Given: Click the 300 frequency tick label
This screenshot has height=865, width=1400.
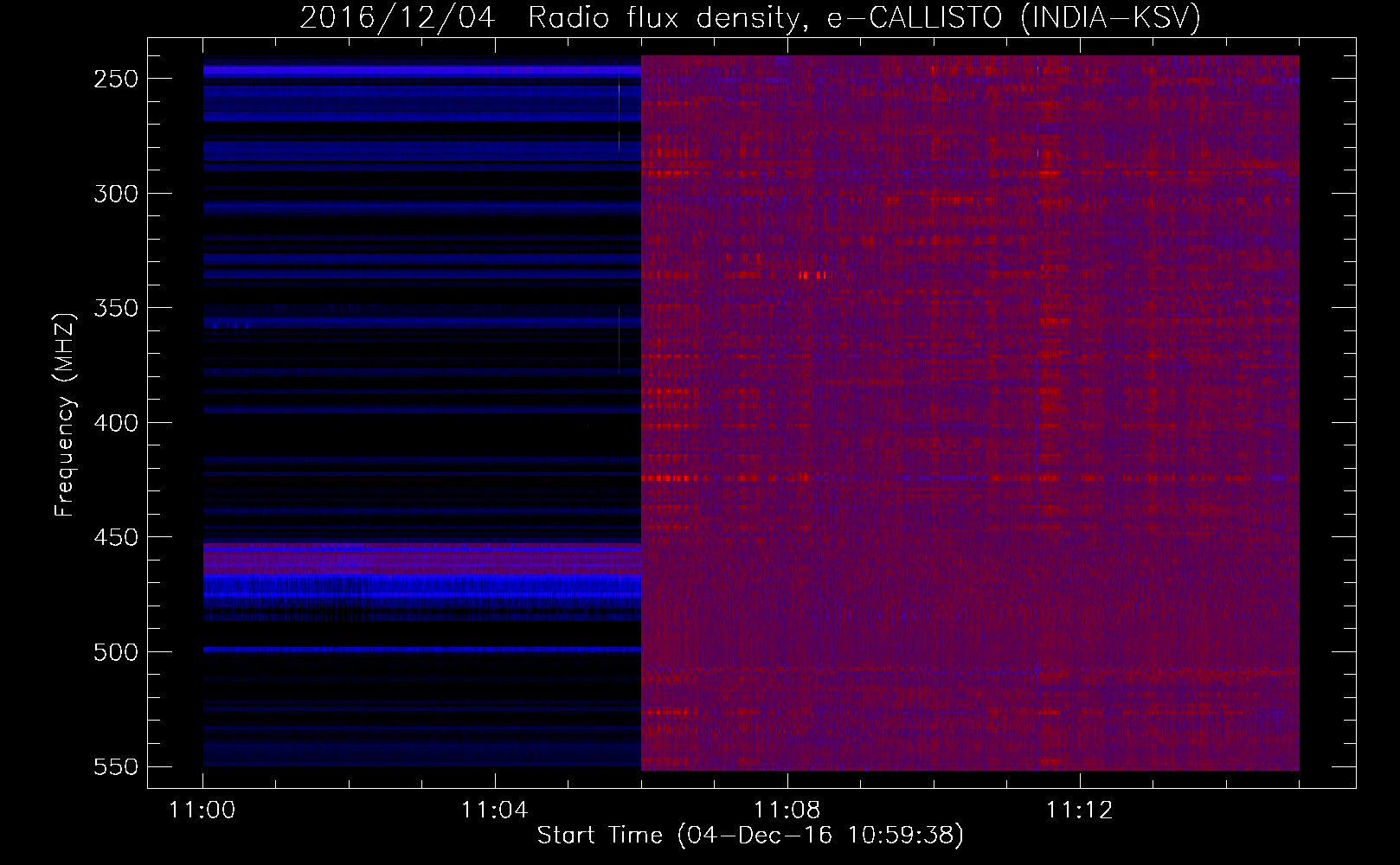Looking at the screenshot, I should [x=116, y=194].
